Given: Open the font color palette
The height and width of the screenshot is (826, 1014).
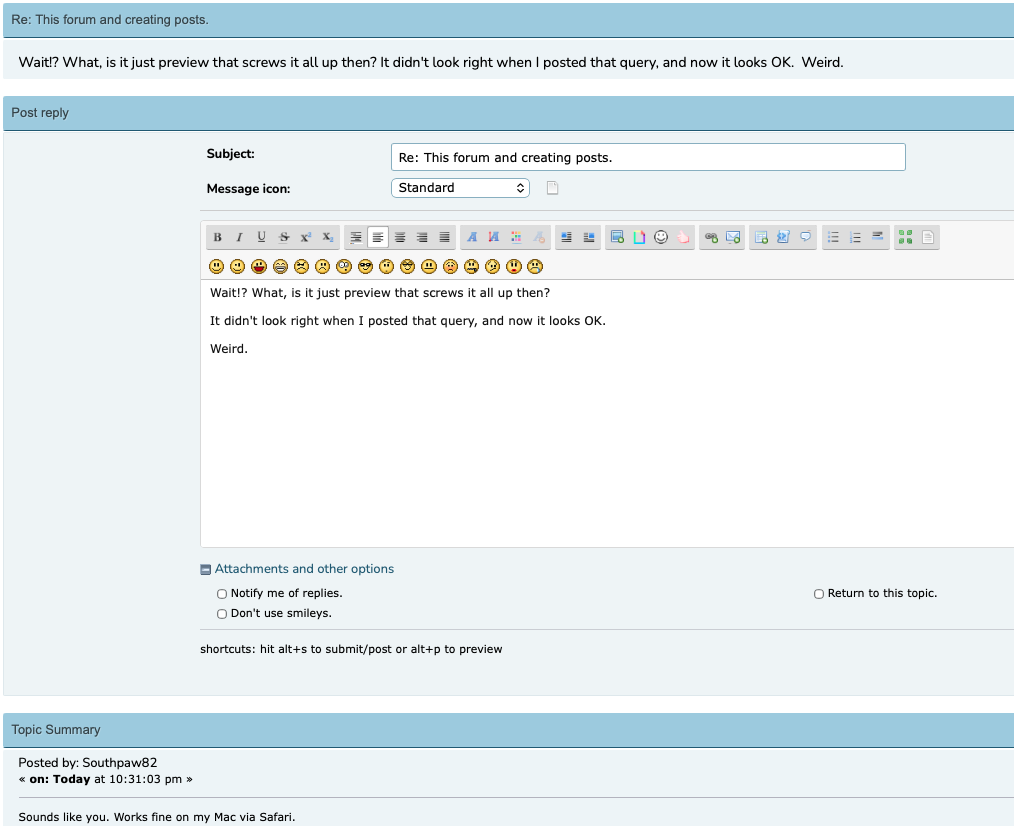Looking at the screenshot, I should [x=516, y=237].
